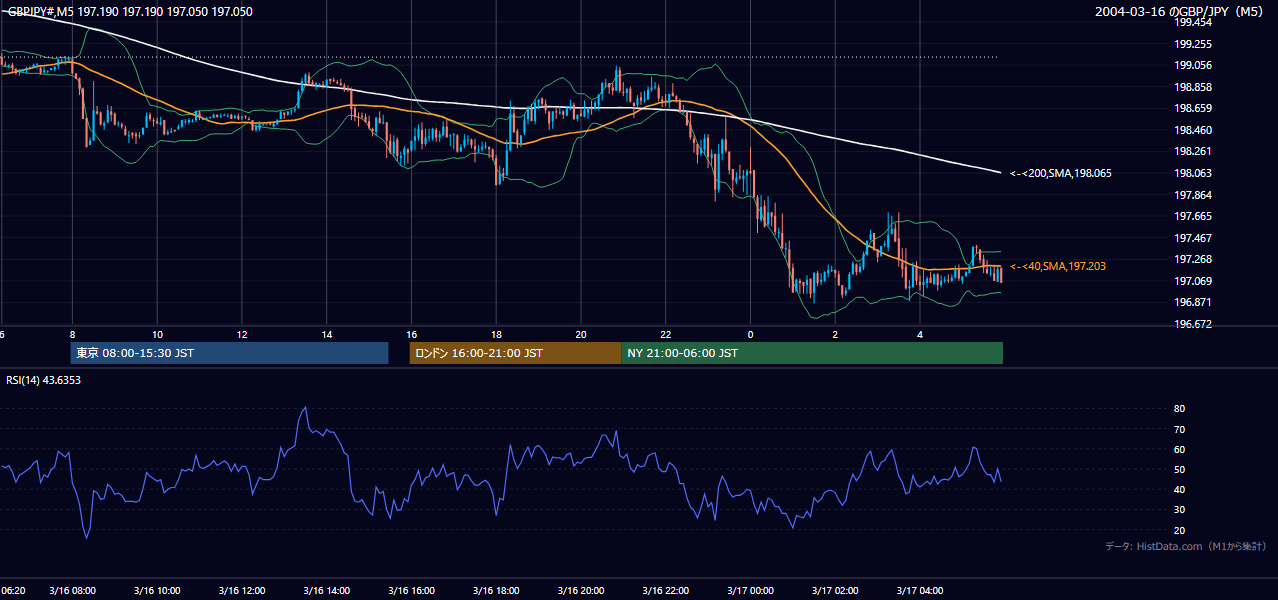Click the NY 21:00-06:00 JST session bar
Image resolution: width=1278 pixels, height=600 pixels.
pos(812,353)
